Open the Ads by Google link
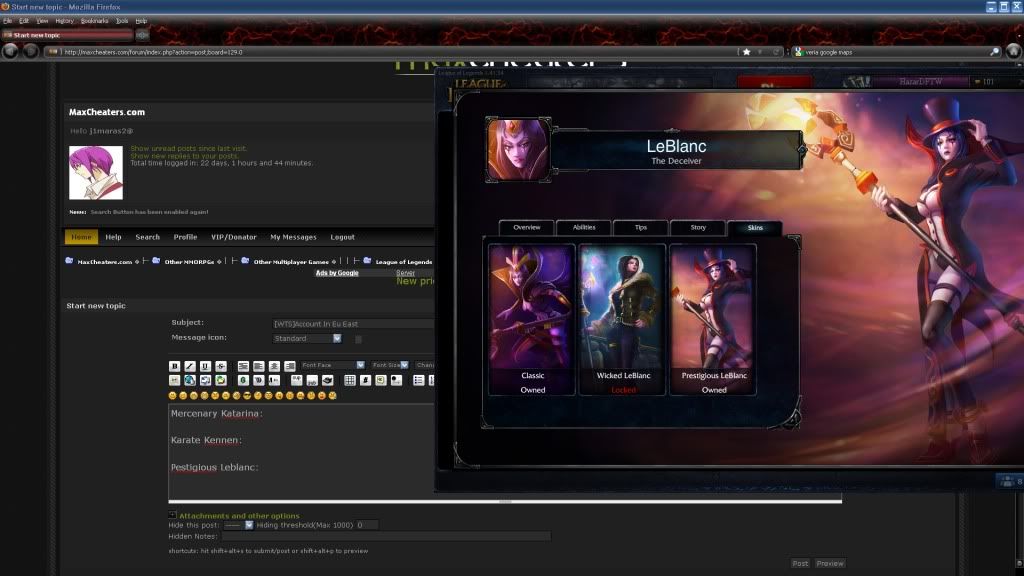Screen dimensions: 1024x576 (x=337, y=272)
